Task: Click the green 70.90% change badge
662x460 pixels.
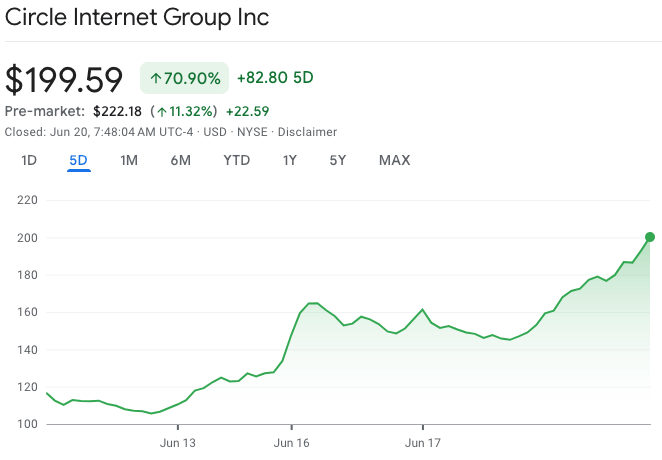Action: coord(185,77)
